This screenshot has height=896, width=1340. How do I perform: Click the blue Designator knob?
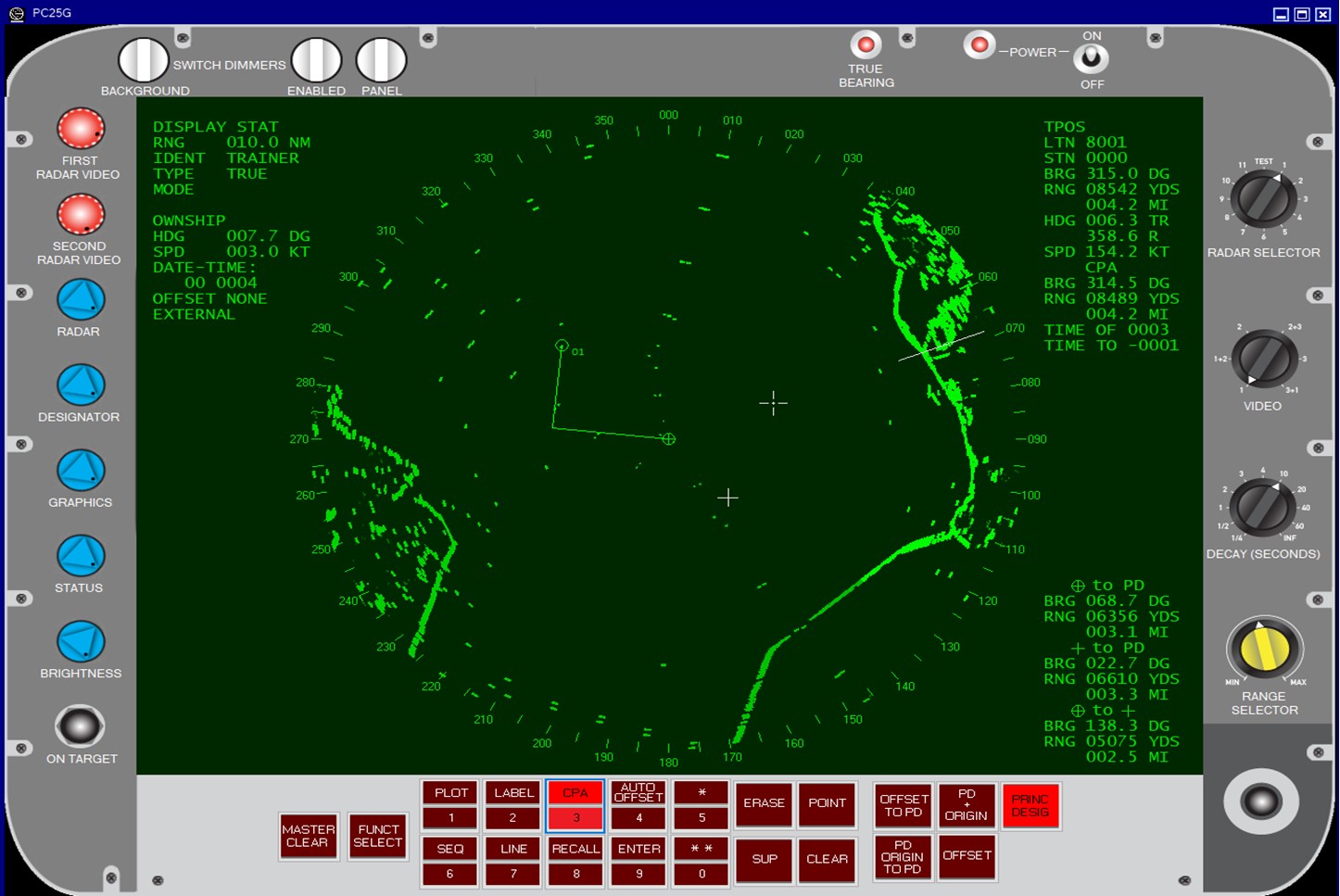coord(81,385)
